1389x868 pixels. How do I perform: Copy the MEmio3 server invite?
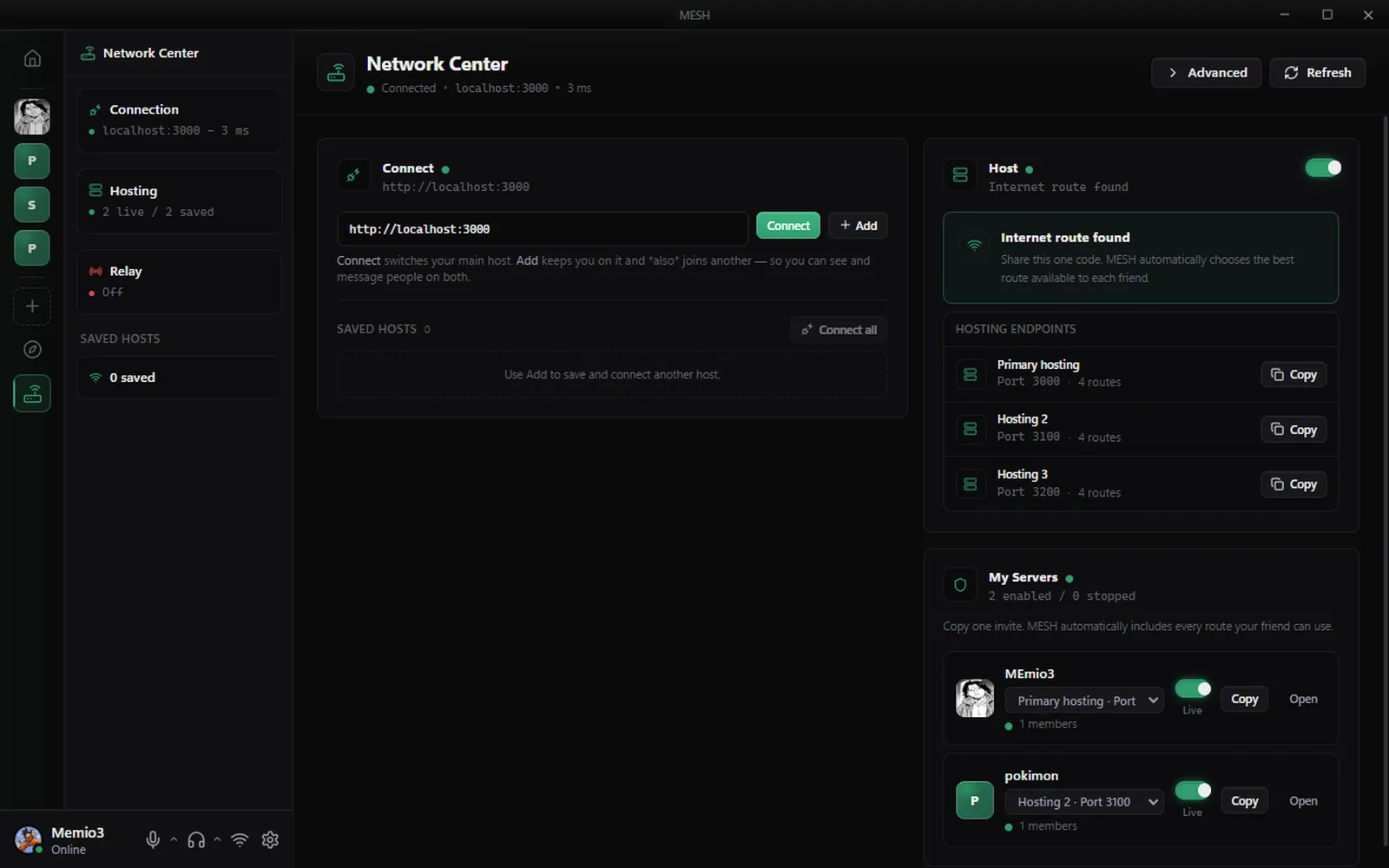coord(1245,699)
